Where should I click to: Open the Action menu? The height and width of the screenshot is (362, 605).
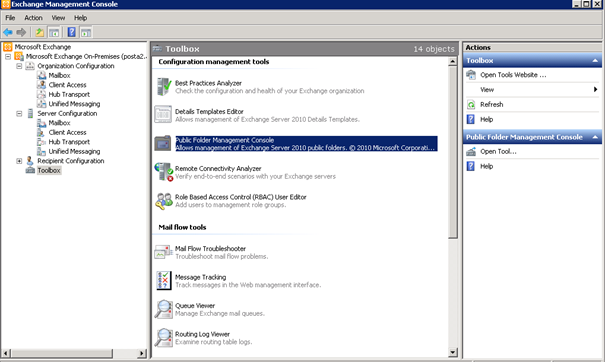tap(33, 18)
